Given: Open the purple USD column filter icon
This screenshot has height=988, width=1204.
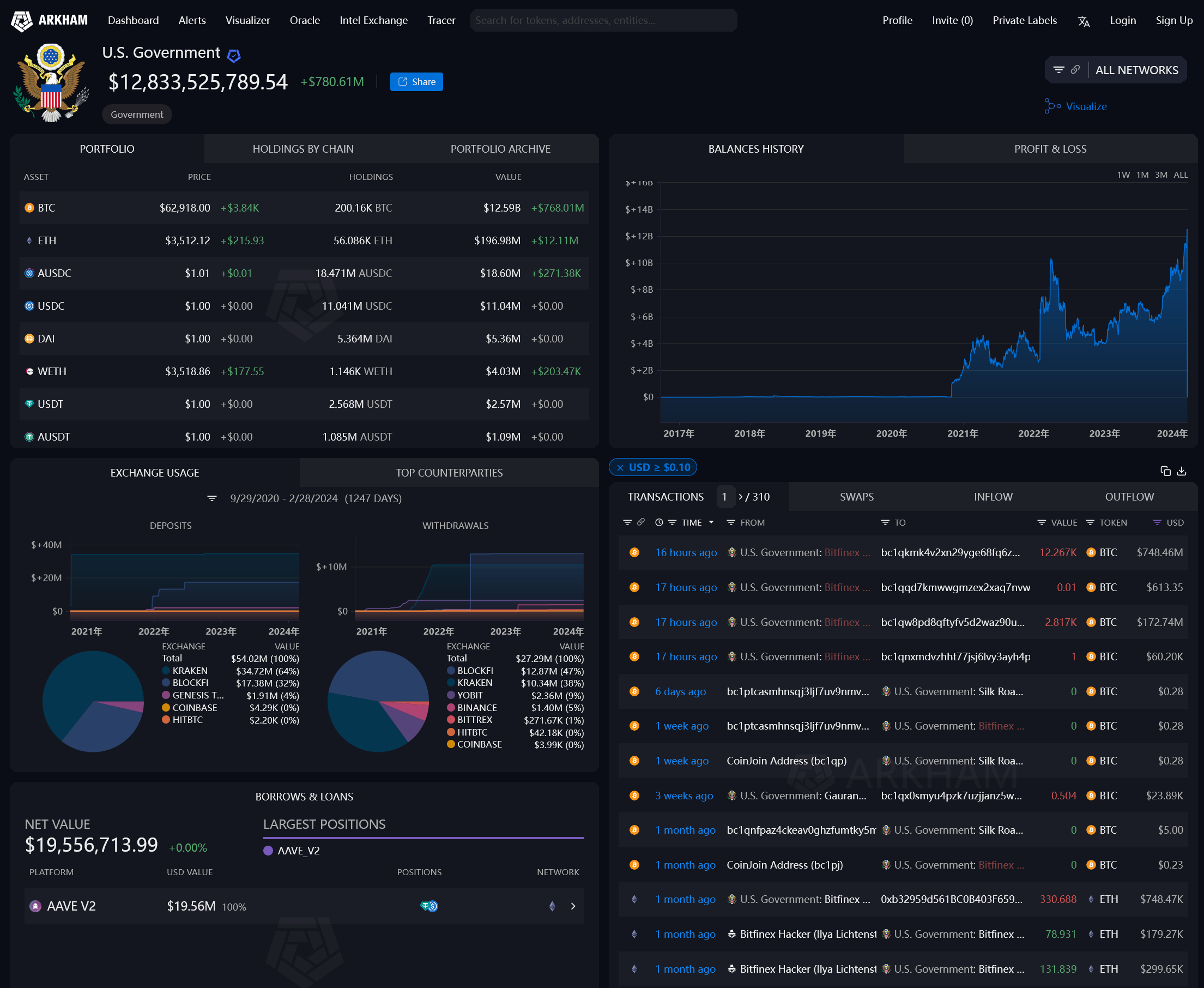Looking at the screenshot, I should click(1157, 522).
